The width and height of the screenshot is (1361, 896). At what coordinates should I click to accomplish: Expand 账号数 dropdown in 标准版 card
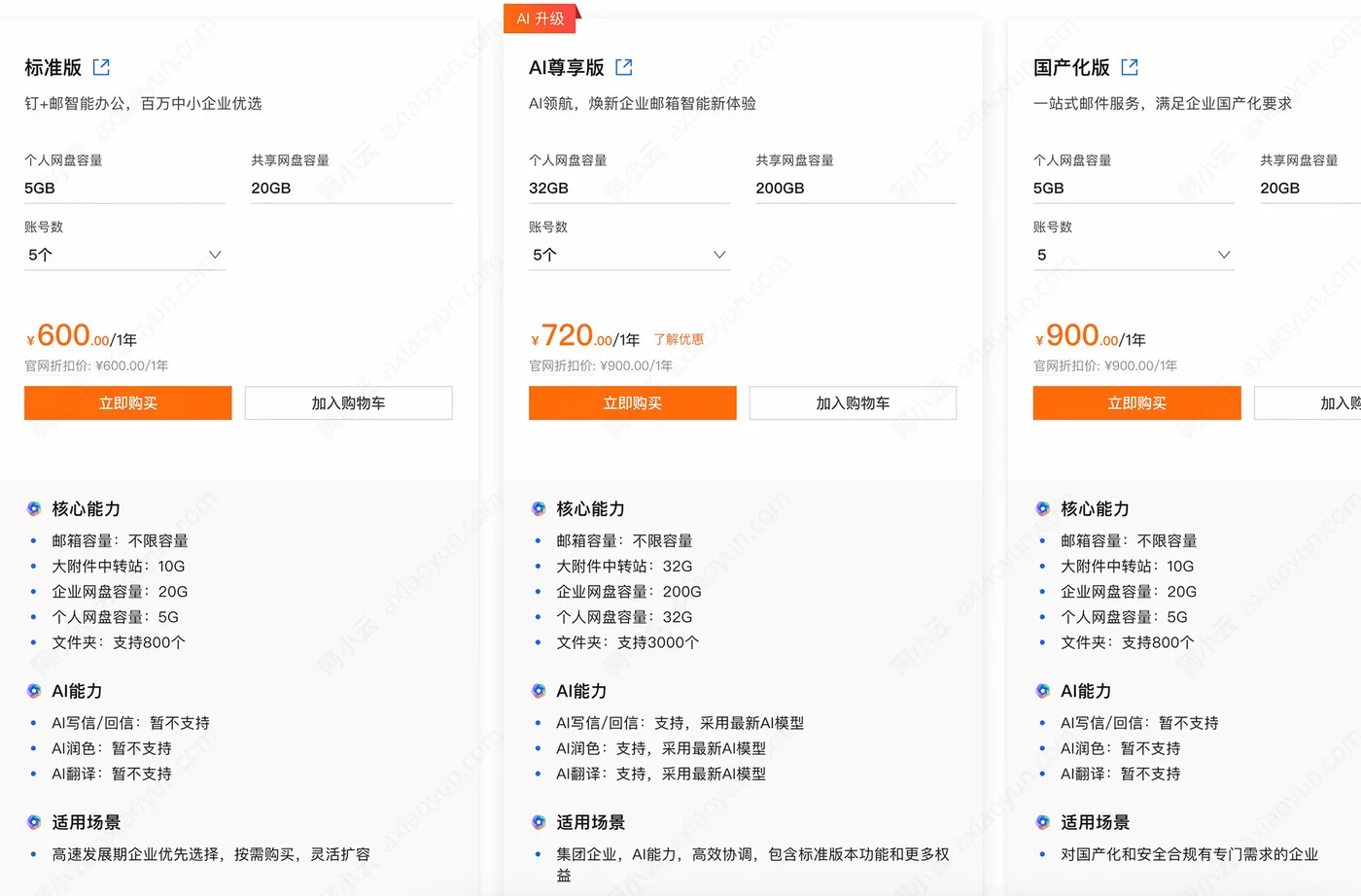(124, 255)
